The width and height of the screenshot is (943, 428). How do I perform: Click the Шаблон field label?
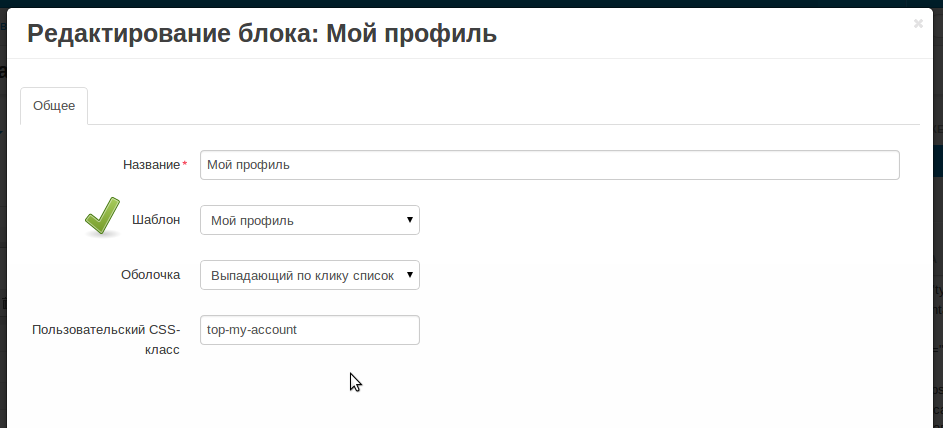(x=156, y=220)
